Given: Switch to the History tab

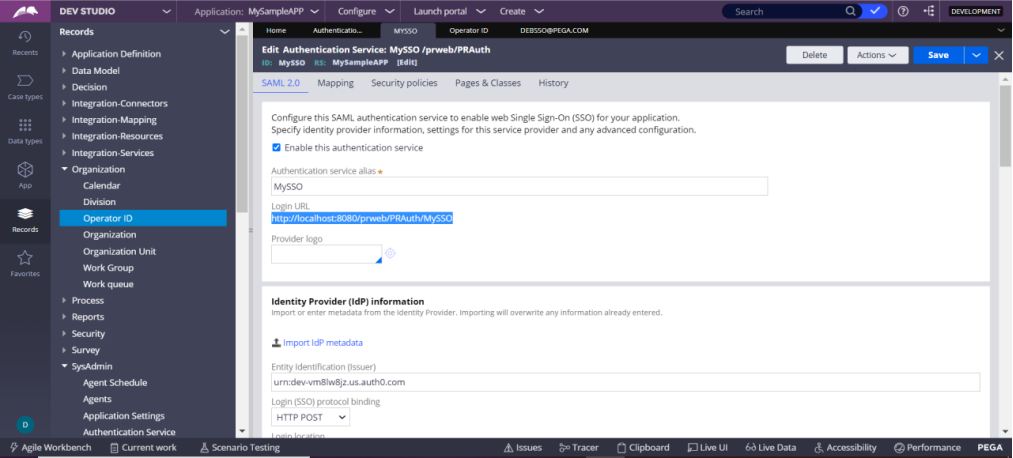Looking at the screenshot, I should pos(553,83).
